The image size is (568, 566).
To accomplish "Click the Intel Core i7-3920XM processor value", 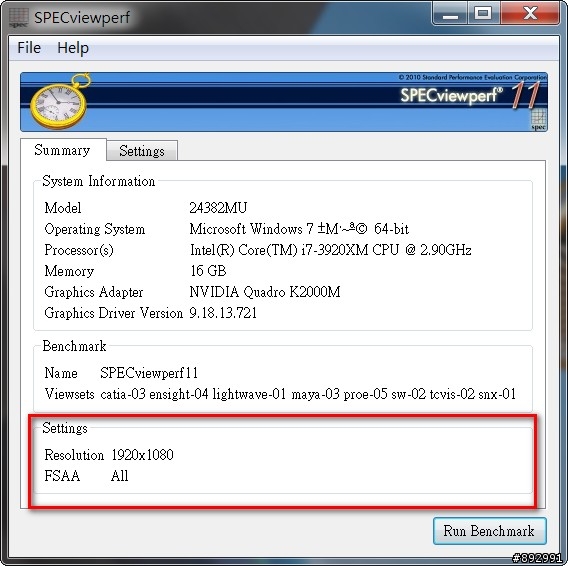I will pyautogui.click(x=331, y=250).
